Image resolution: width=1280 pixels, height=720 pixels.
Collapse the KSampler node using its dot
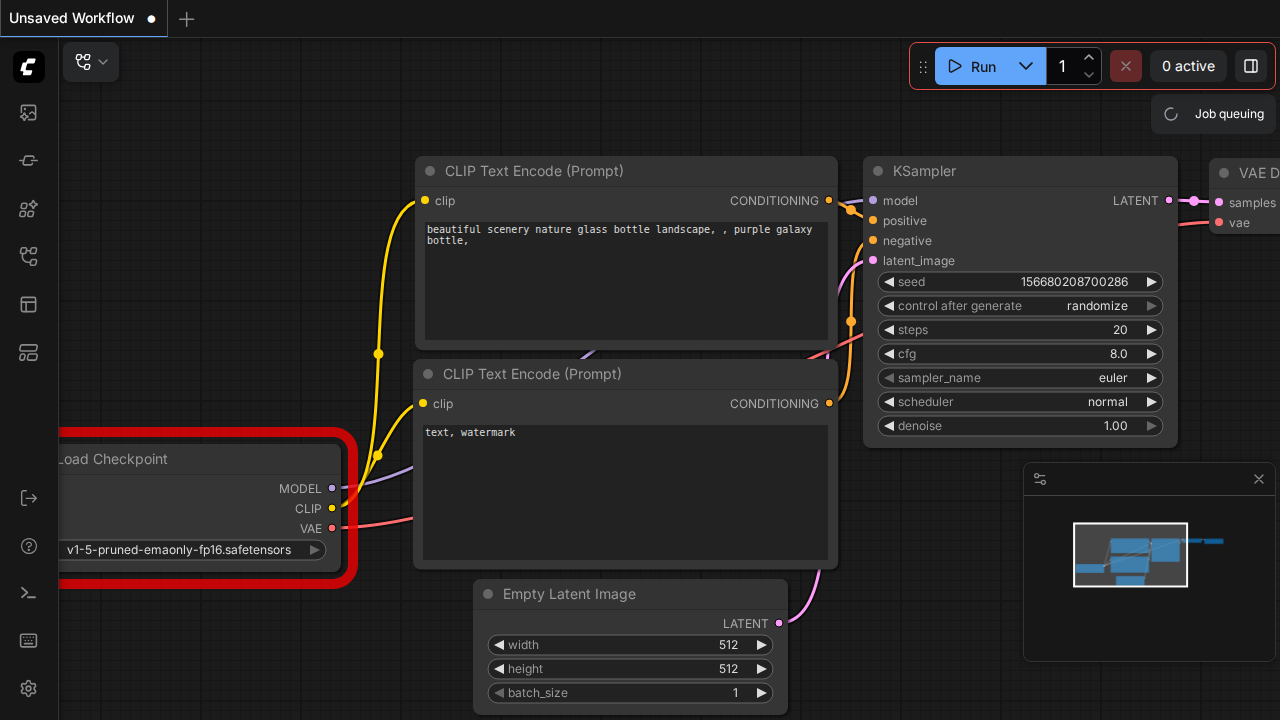(878, 172)
